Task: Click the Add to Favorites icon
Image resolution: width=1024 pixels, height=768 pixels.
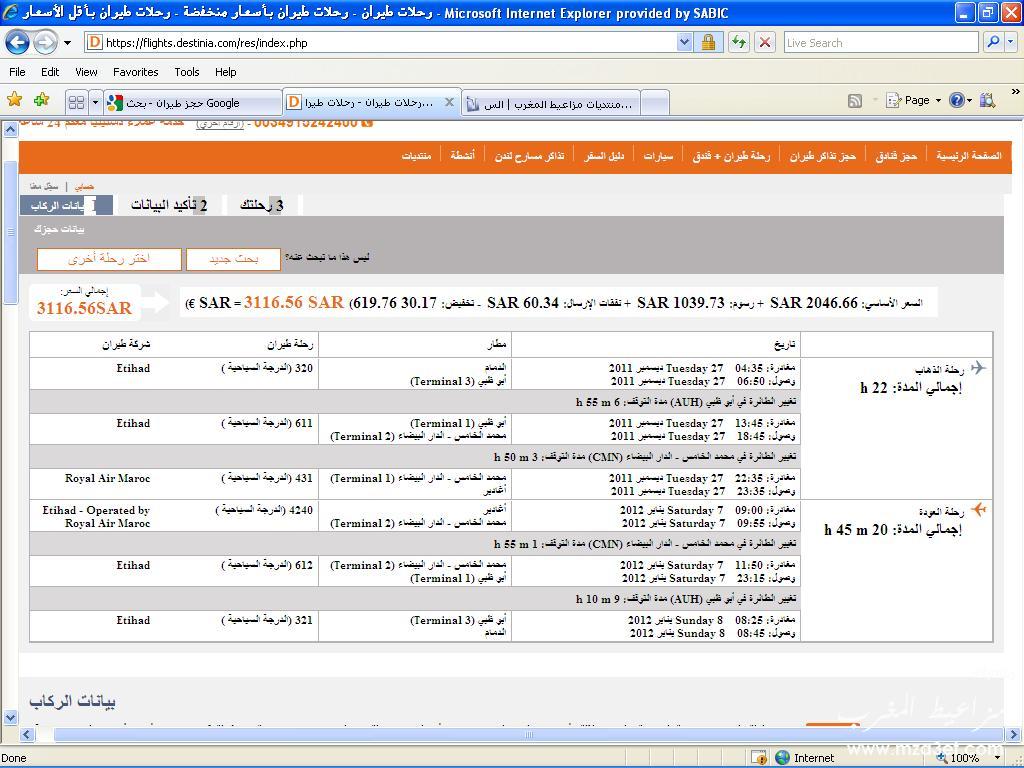Action: 41,101
